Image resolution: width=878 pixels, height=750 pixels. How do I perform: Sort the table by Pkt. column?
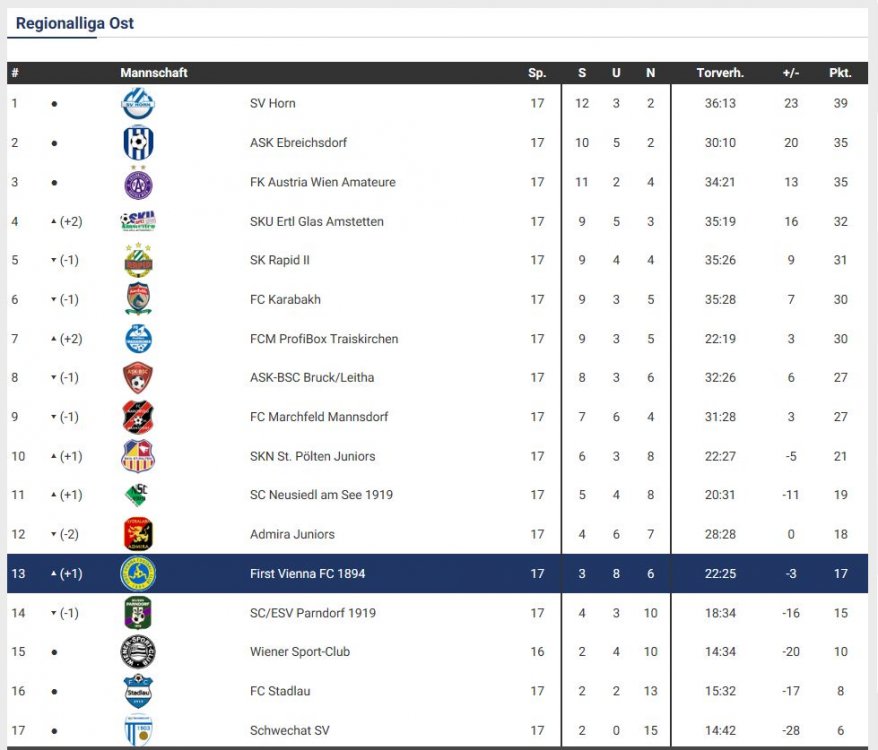[840, 73]
